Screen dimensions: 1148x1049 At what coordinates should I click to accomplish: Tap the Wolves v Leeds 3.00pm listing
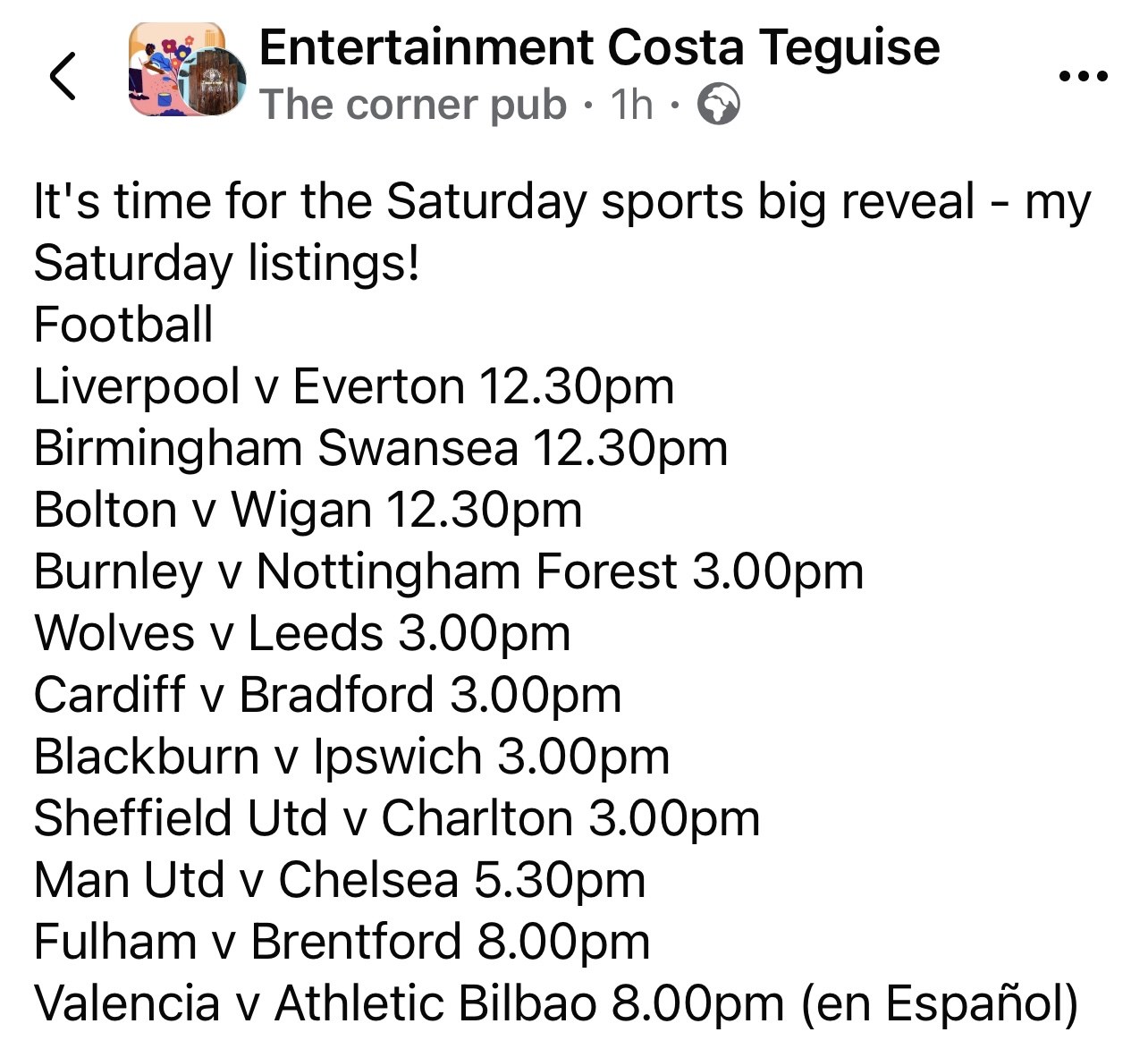pyautogui.click(x=302, y=633)
